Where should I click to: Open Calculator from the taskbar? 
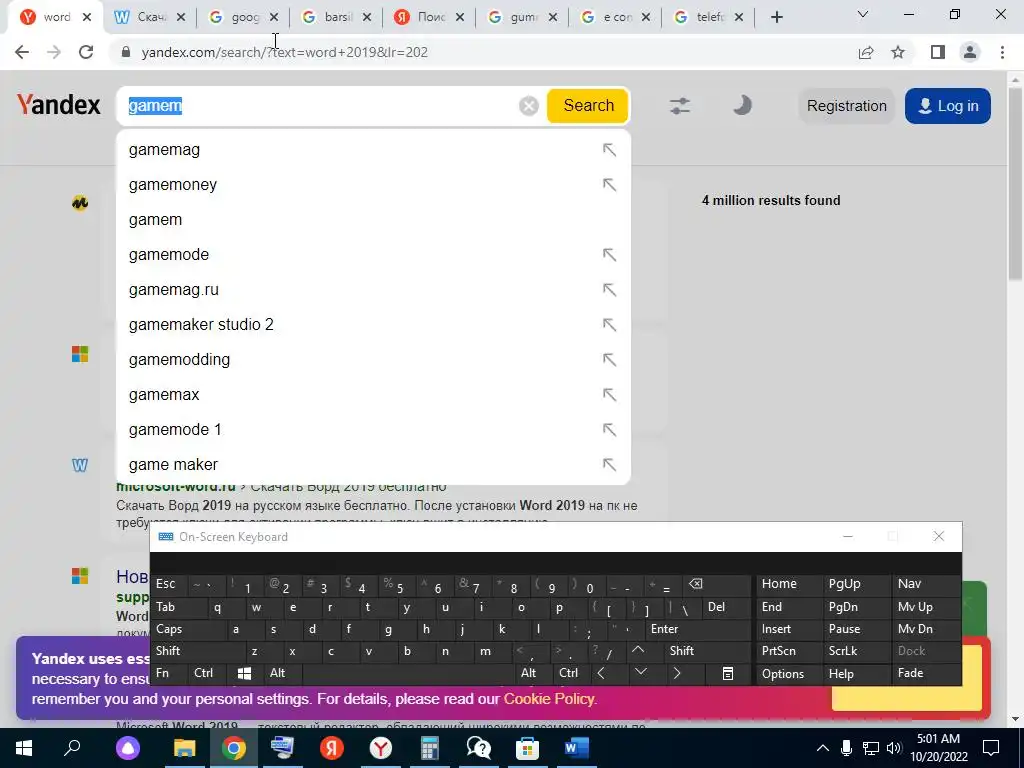coord(429,748)
